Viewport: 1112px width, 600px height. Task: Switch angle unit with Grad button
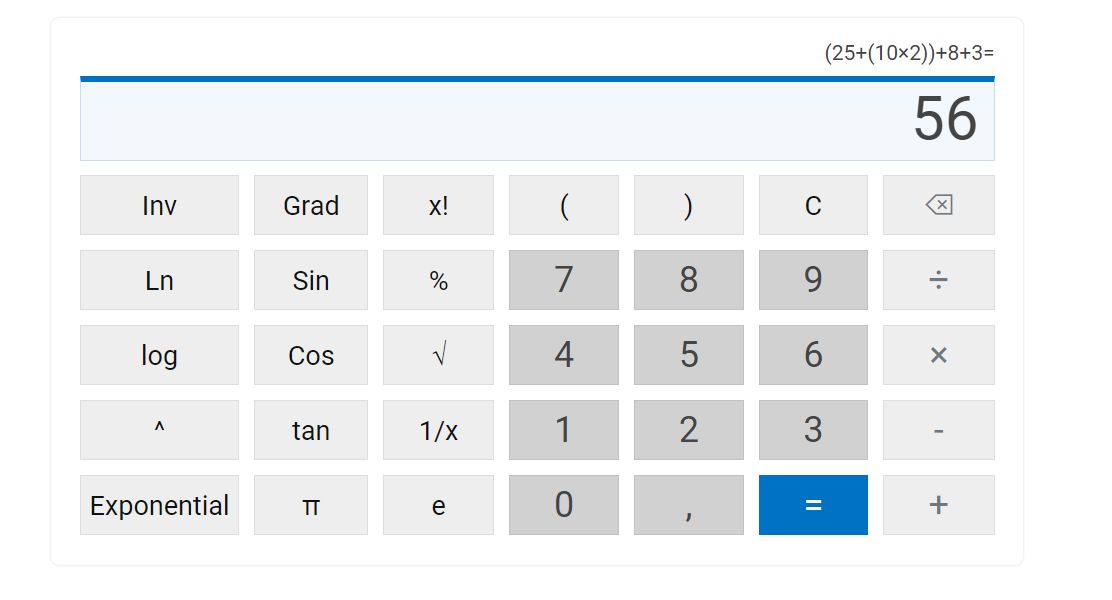coord(310,205)
